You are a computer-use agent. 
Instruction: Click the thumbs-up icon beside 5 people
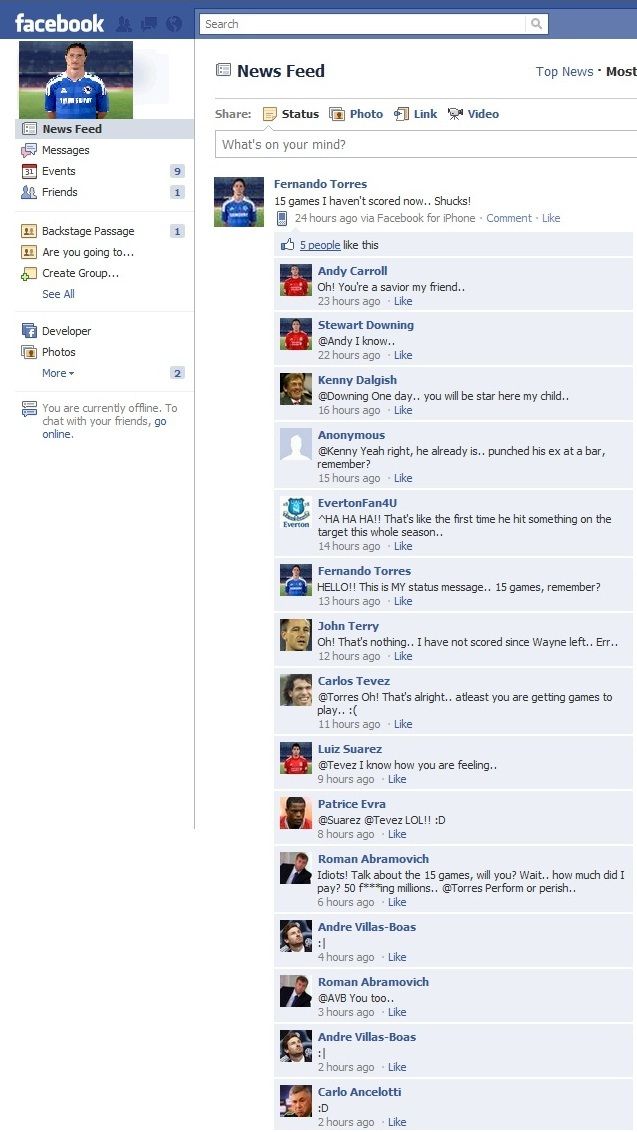(288, 245)
